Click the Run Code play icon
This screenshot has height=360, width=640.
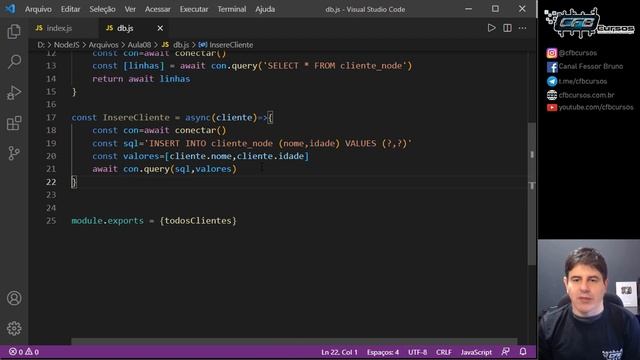[491, 28]
